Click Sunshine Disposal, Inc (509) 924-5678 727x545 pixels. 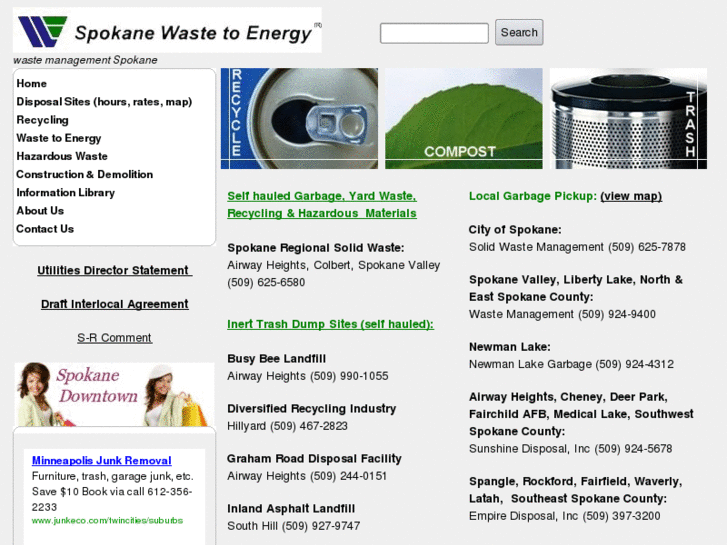(x=571, y=449)
